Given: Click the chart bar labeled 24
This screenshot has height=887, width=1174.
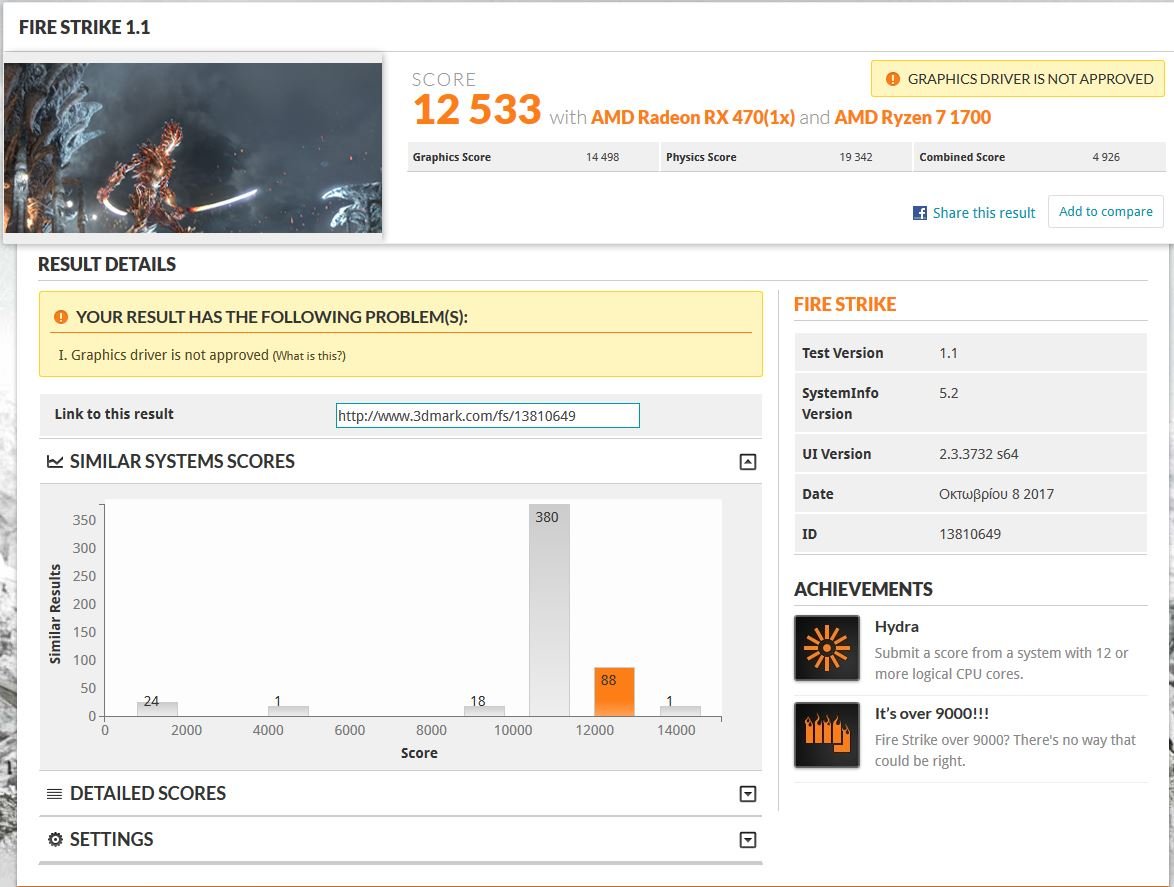Looking at the screenshot, I should (157, 708).
